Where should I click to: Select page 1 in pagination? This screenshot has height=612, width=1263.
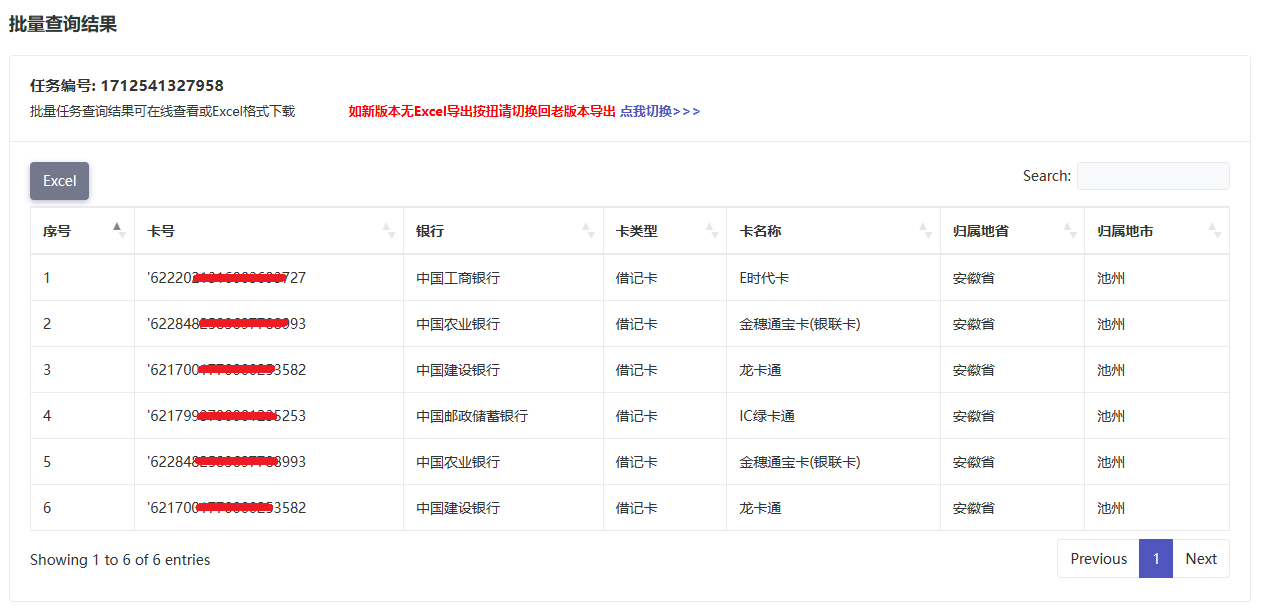click(1156, 559)
